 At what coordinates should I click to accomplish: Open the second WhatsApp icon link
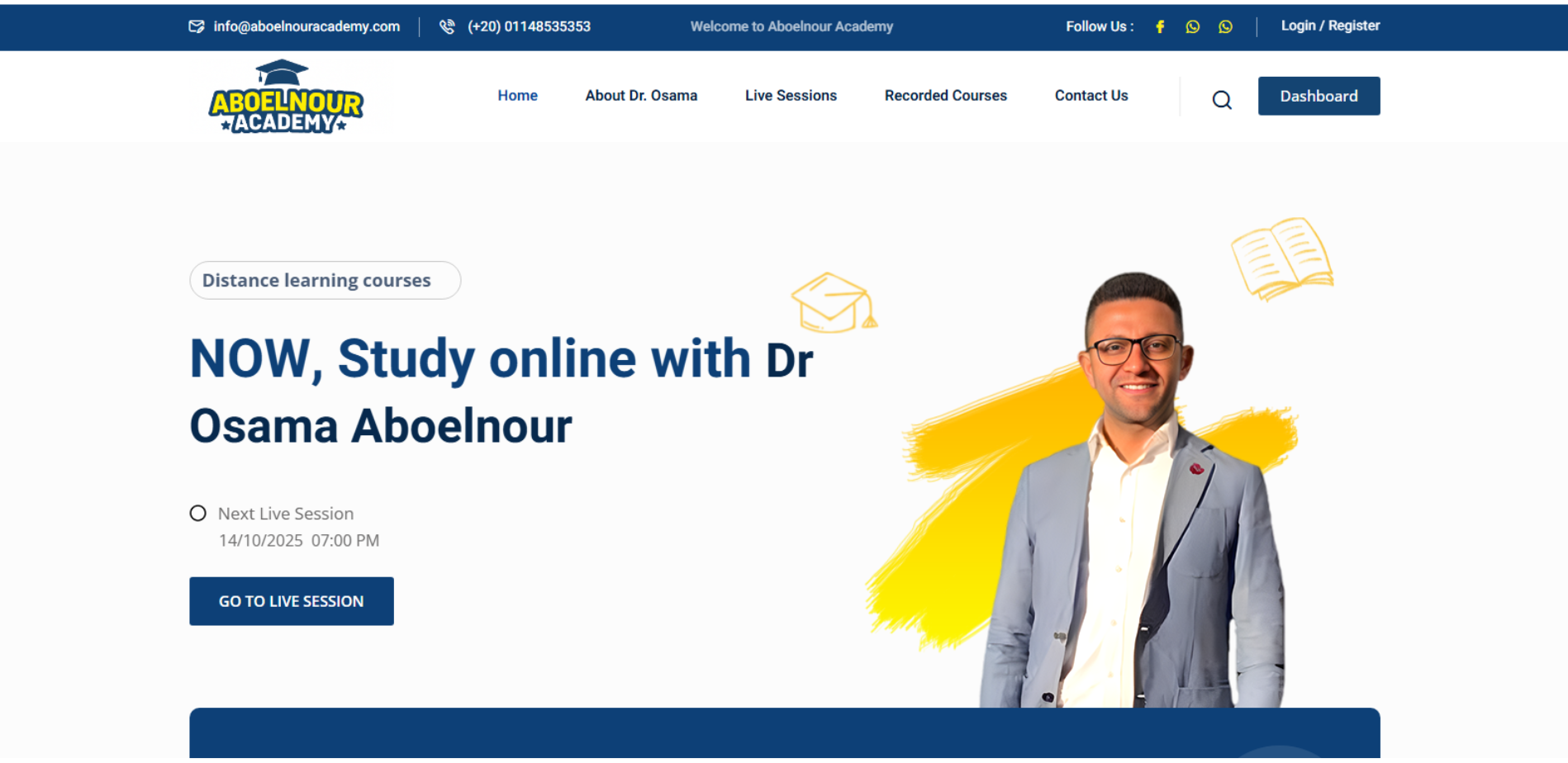tap(1225, 26)
